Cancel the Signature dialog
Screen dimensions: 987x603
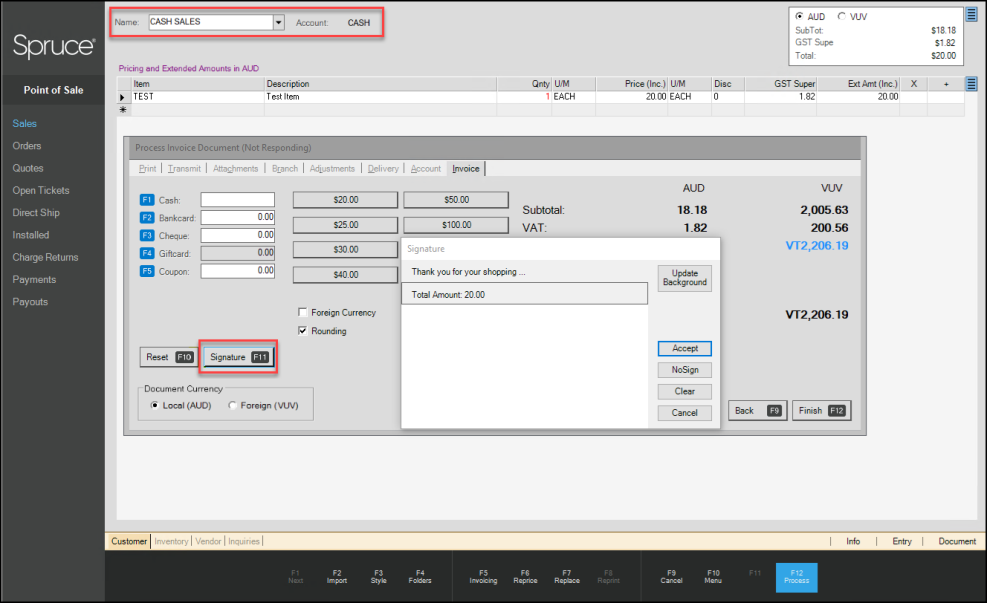coord(685,412)
